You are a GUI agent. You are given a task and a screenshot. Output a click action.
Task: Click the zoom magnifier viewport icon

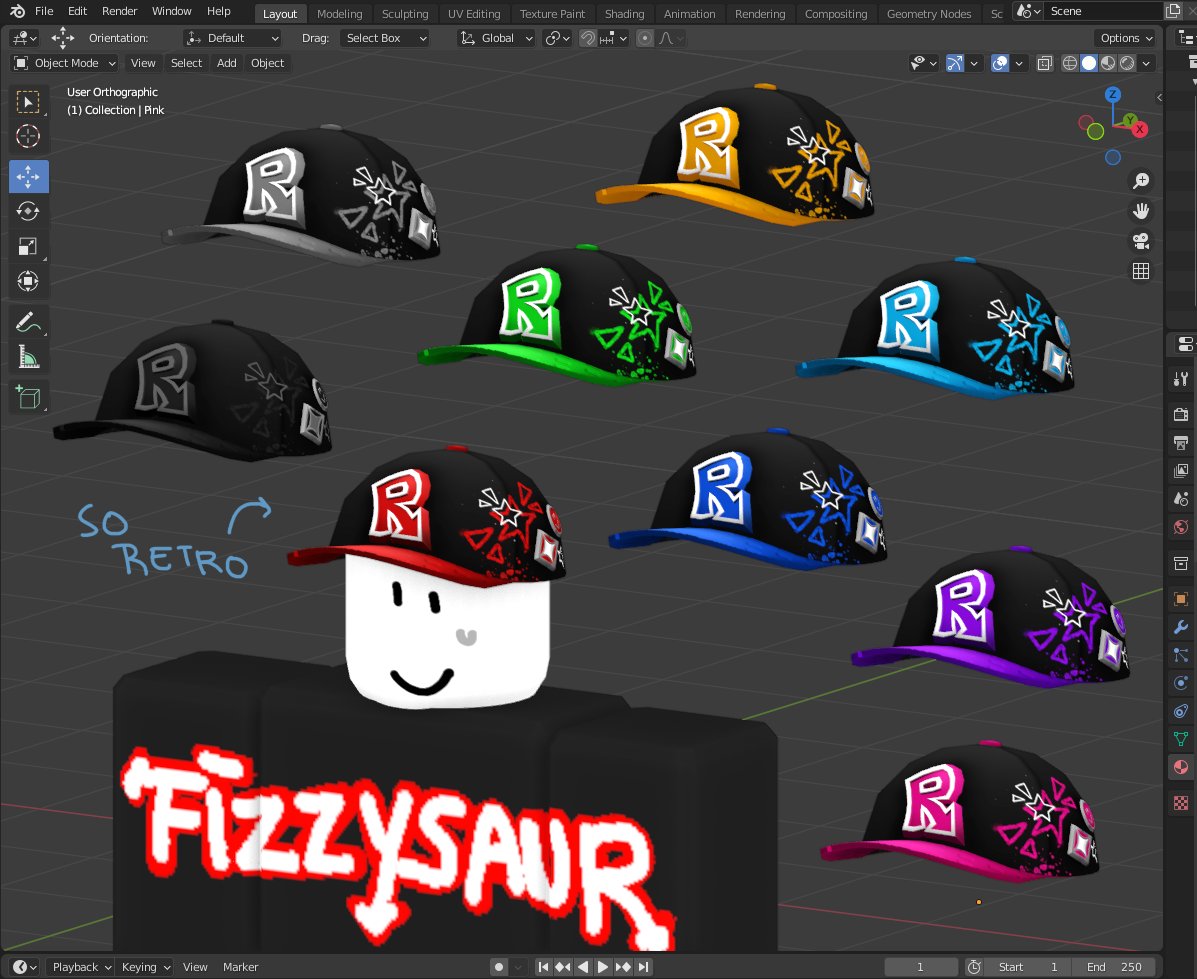(x=1141, y=181)
